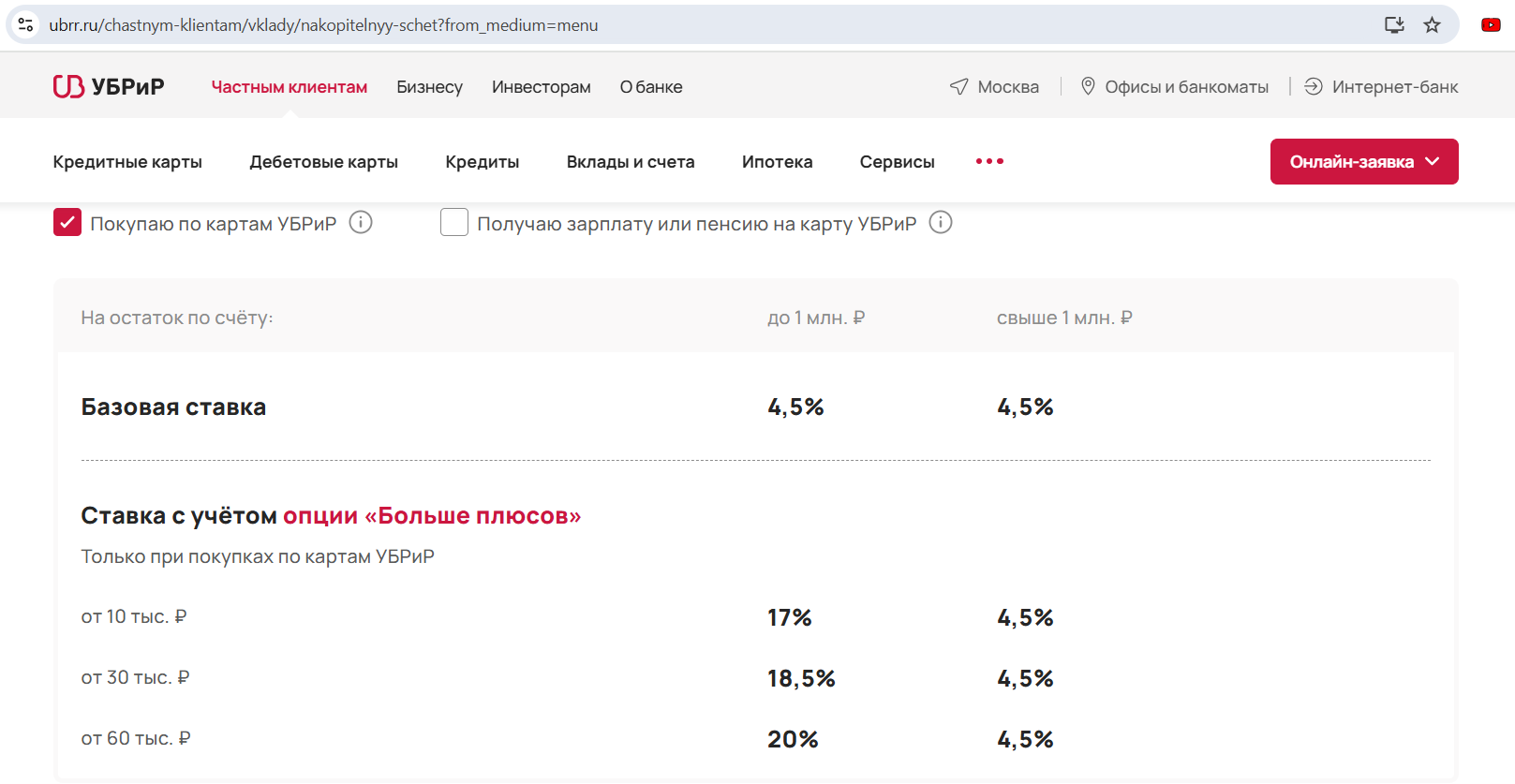This screenshot has width=1515, height=784.
Task: Click the info icon next to card purchases option
Action: point(361,223)
